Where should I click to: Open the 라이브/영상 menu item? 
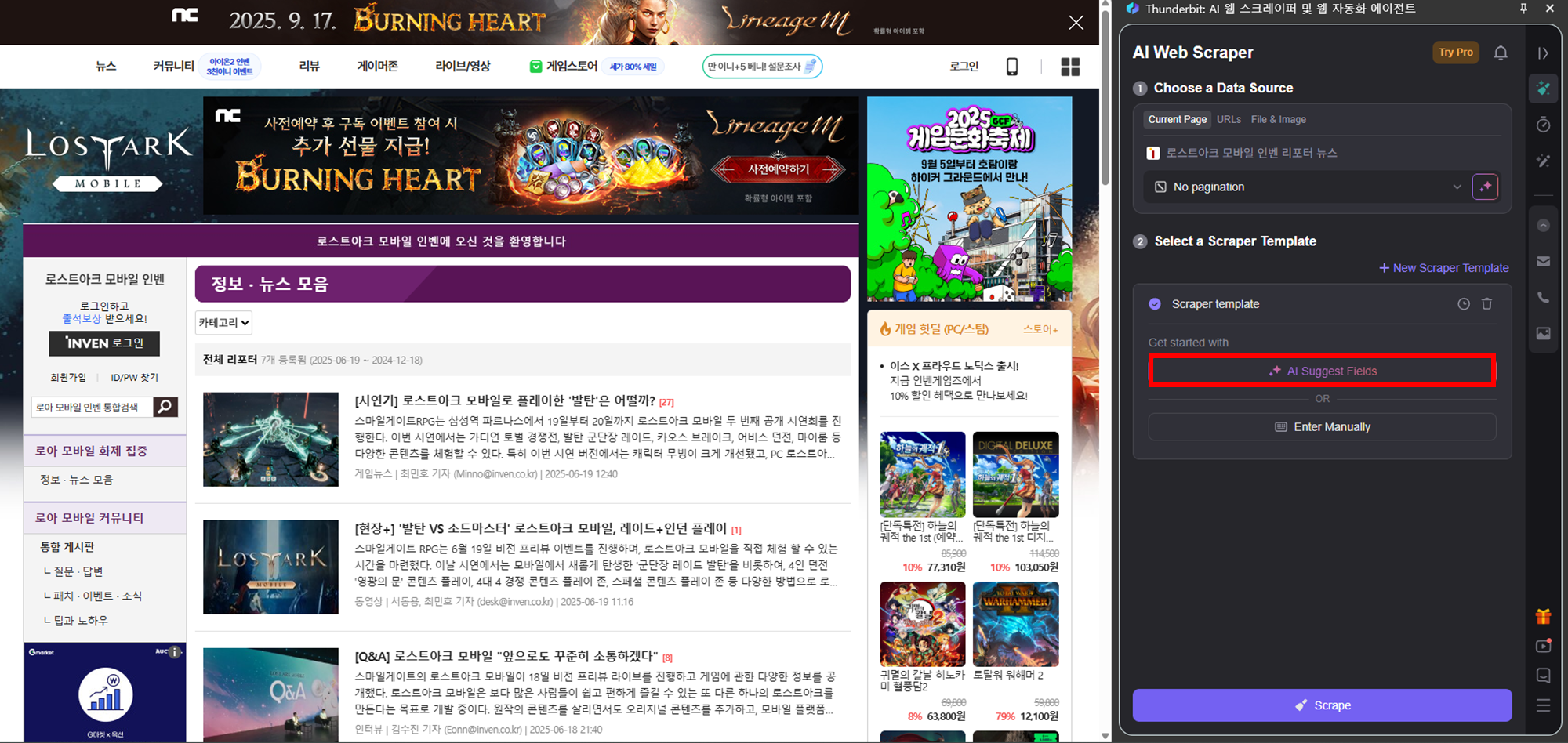463,67
